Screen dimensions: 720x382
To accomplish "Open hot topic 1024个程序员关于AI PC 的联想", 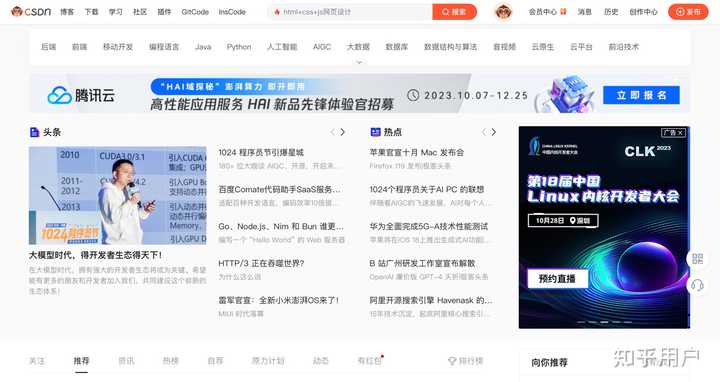I will tap(427, 189).
